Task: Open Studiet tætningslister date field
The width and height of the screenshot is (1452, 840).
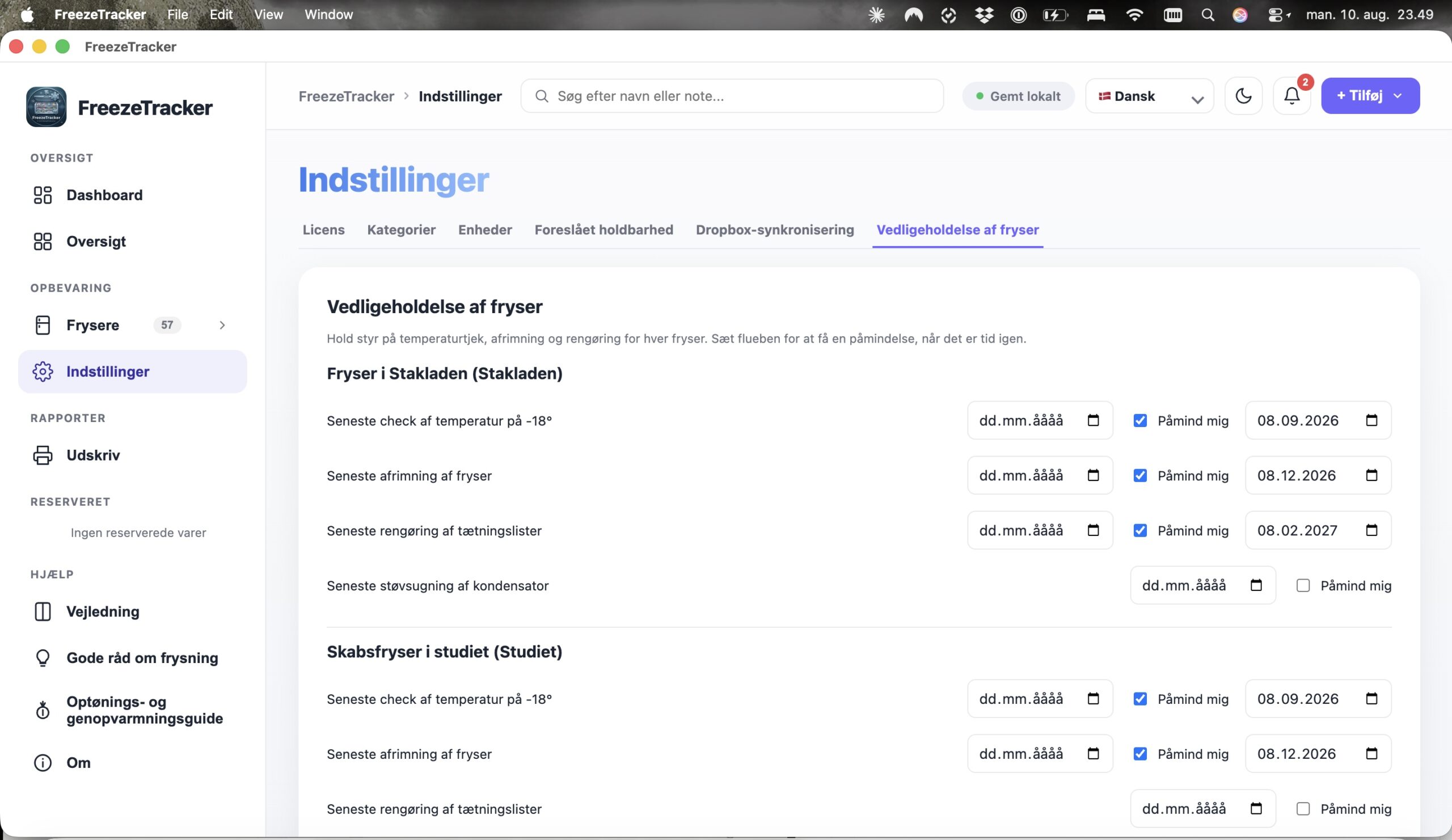Action: tap(1203, 809)
